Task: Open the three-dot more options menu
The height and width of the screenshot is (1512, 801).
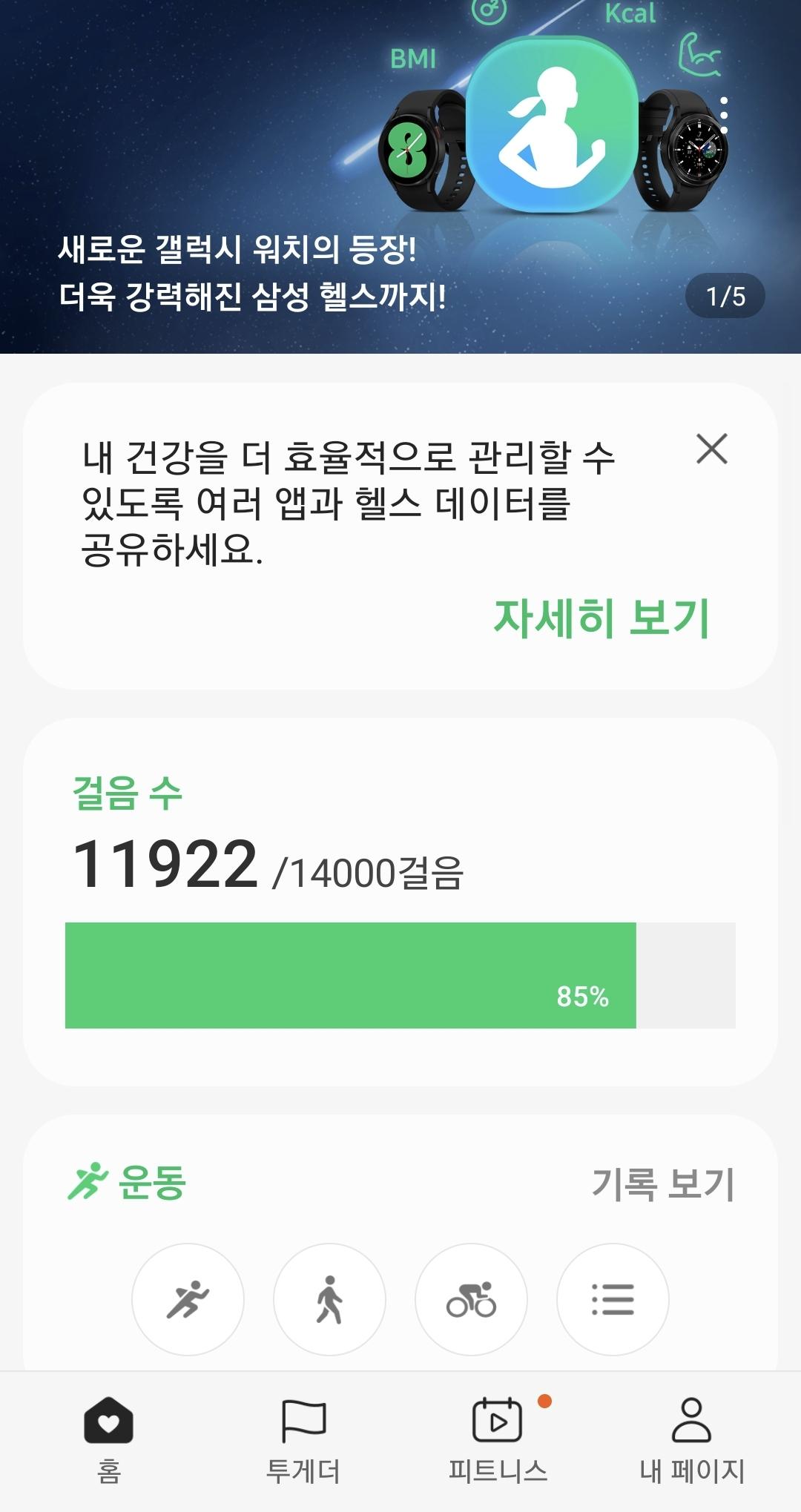Action: point(723,116)
